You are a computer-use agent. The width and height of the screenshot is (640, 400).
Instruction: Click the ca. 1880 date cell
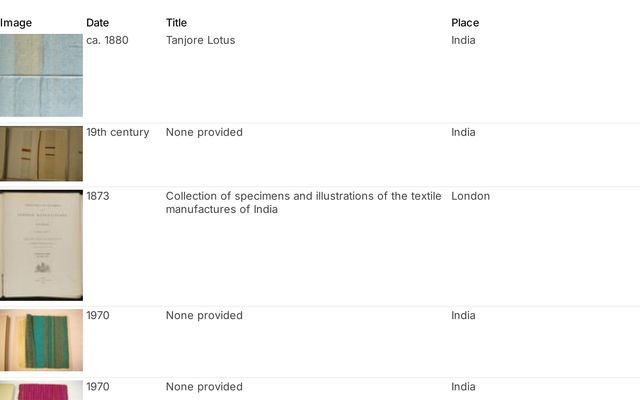point(107,41)
